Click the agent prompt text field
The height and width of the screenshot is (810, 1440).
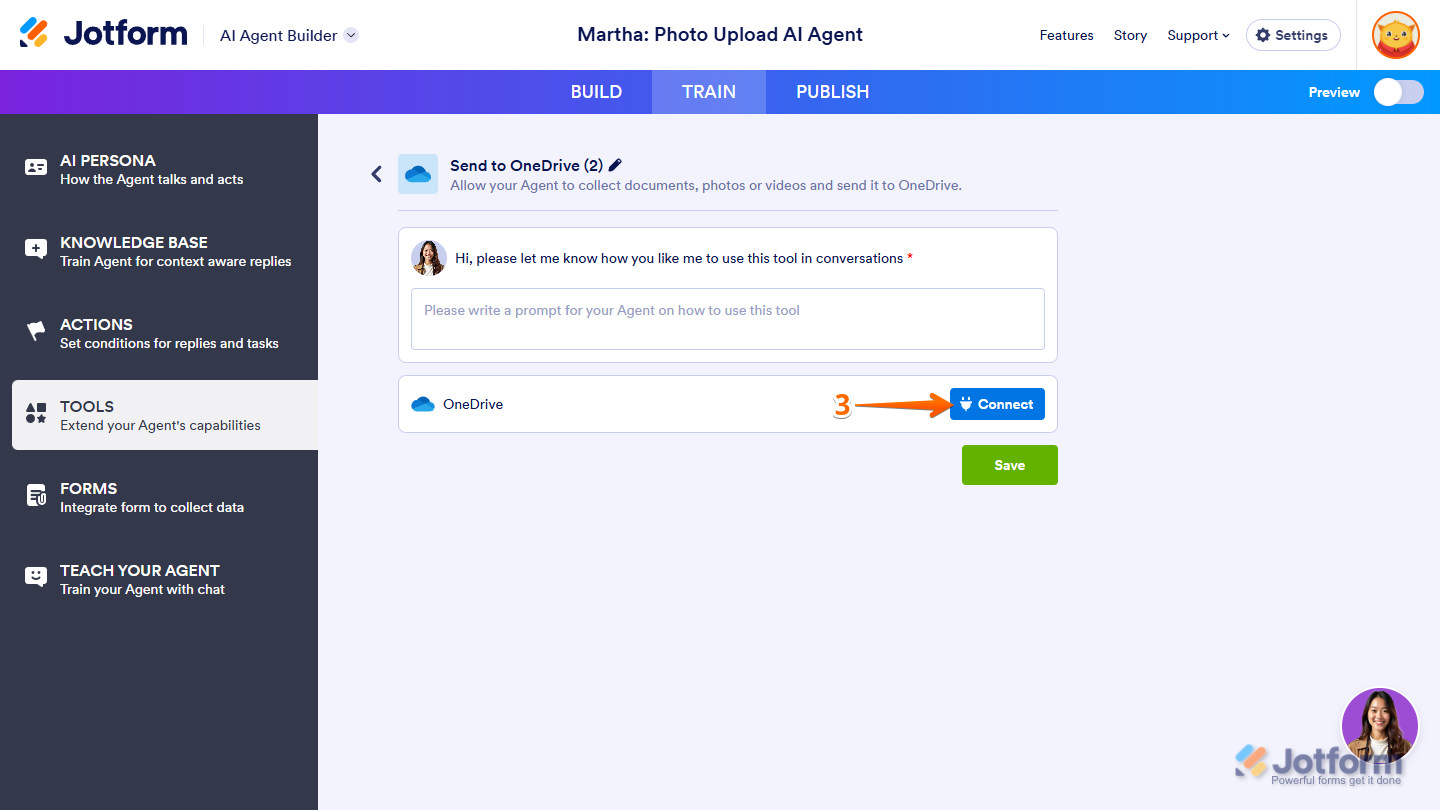point(728,319)
